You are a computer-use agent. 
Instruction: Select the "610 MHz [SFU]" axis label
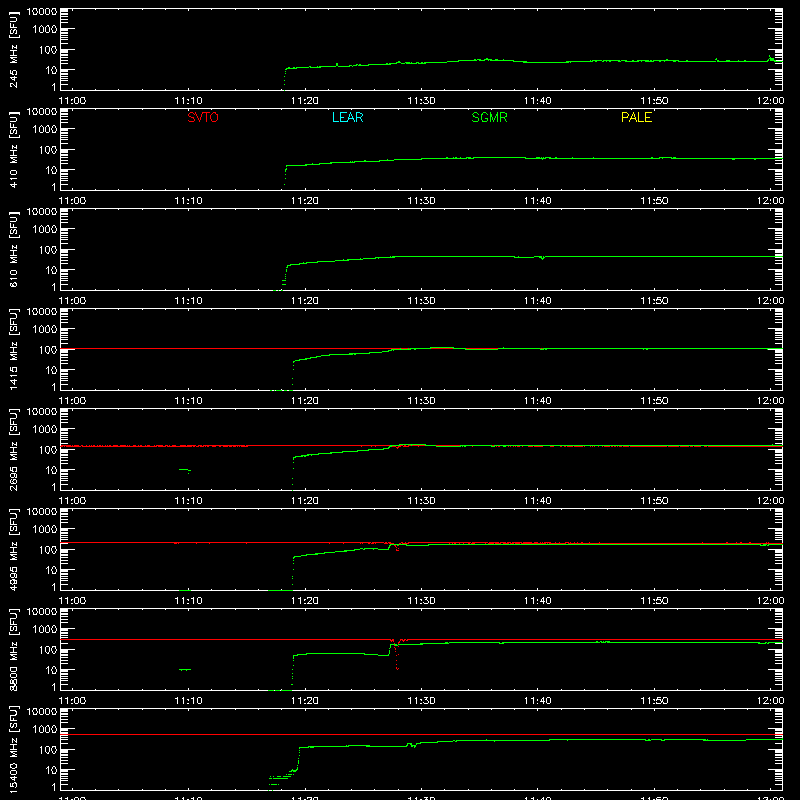14,250
